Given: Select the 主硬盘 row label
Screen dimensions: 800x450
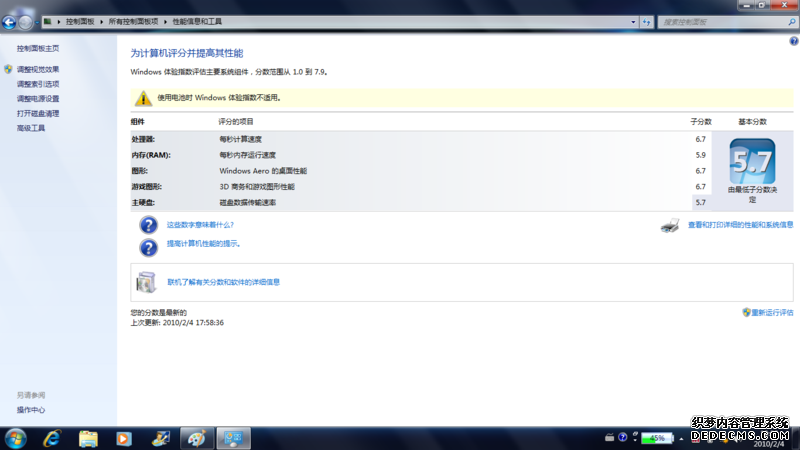Looking at the screenshot, I should coord(143,203).
